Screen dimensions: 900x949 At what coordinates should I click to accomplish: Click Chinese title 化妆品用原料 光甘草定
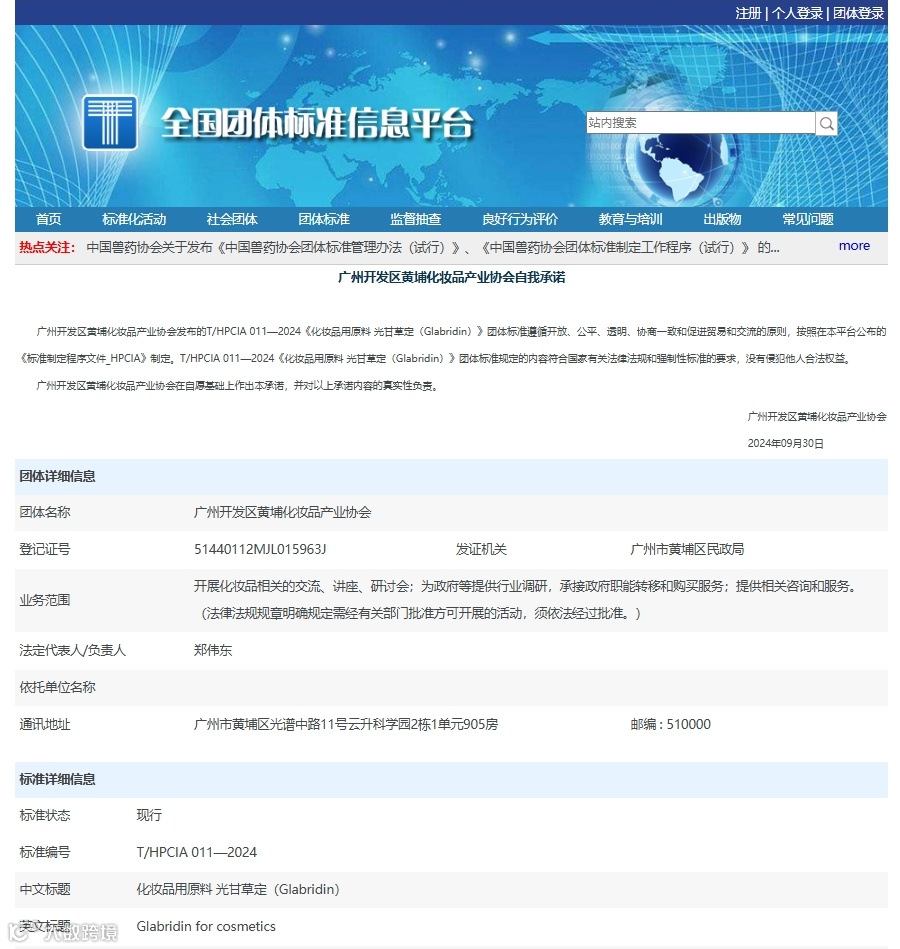[238, 889]
